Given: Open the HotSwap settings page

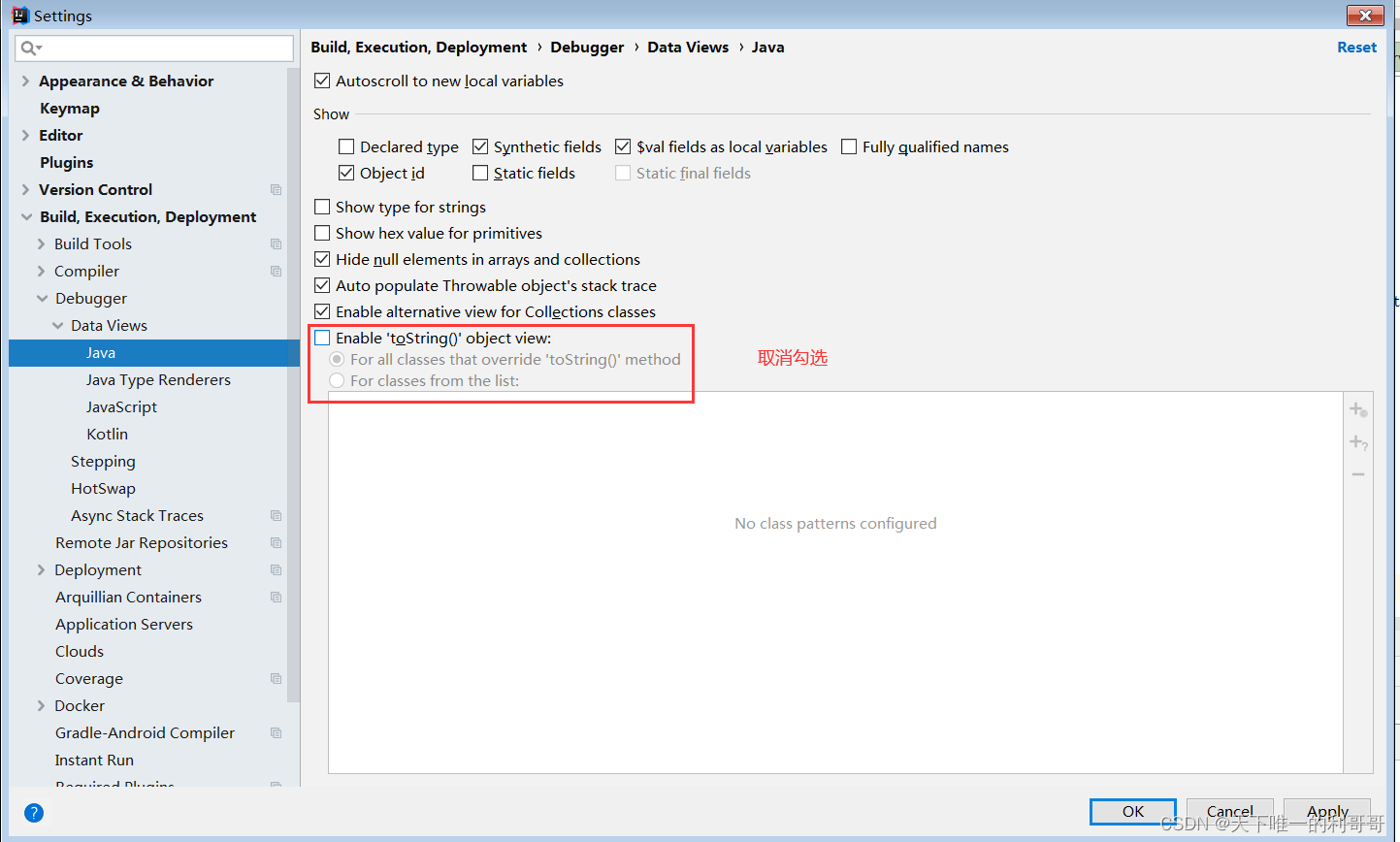Looking at the screenshot, I should coord(103,488).
